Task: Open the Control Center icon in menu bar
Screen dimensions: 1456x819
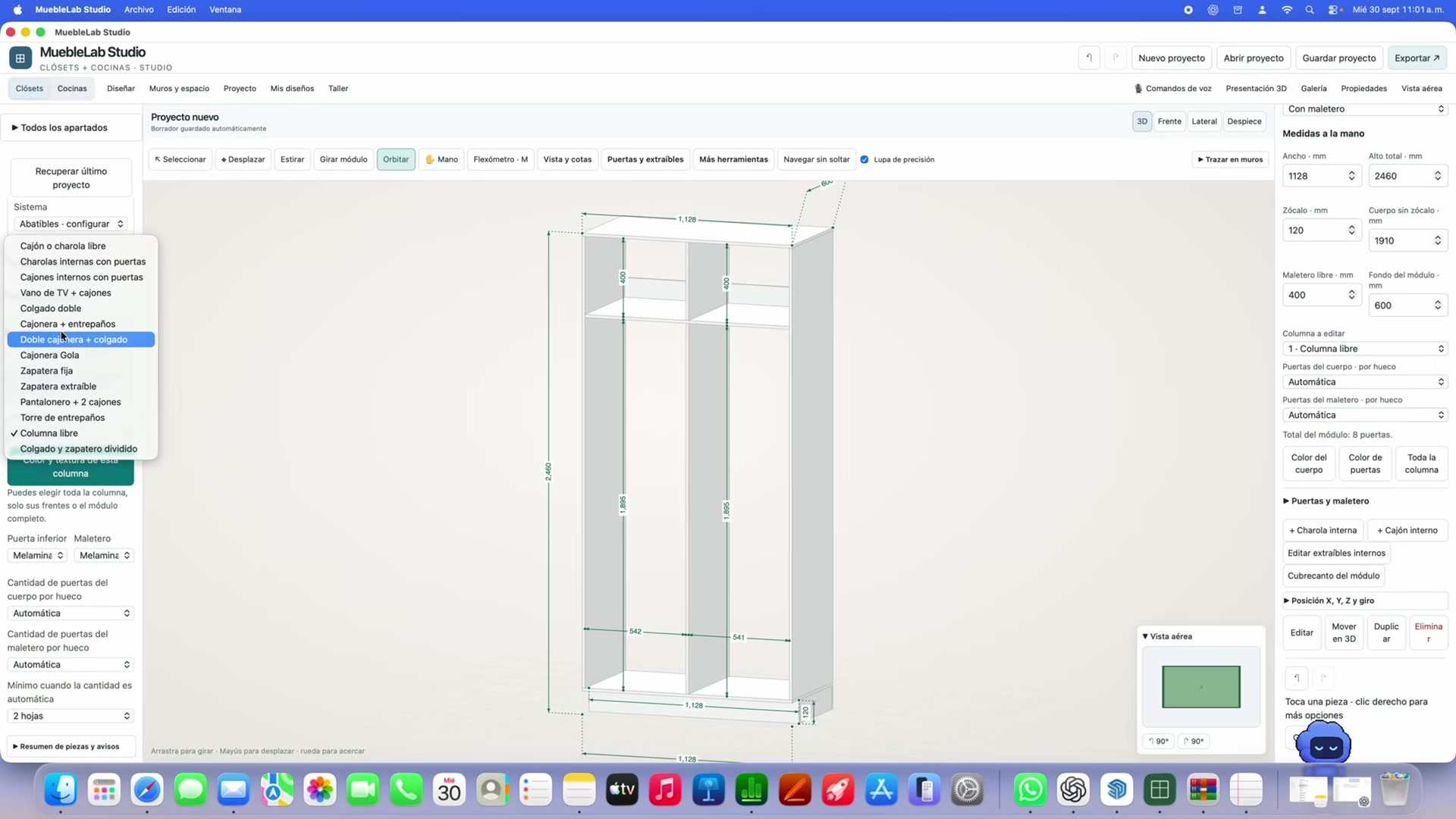Action: point(1334,10)
